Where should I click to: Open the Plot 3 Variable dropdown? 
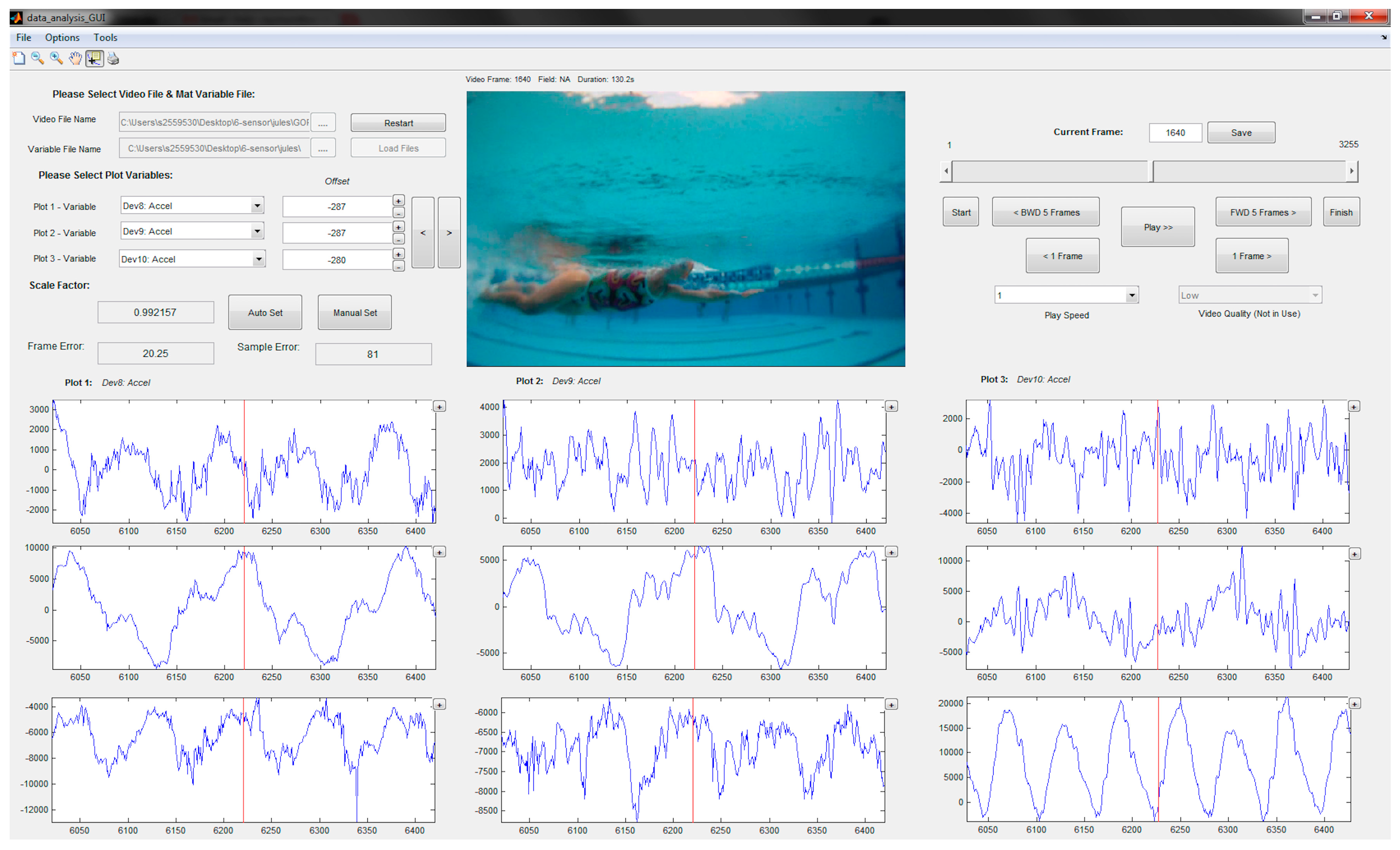tap(259, 260)
